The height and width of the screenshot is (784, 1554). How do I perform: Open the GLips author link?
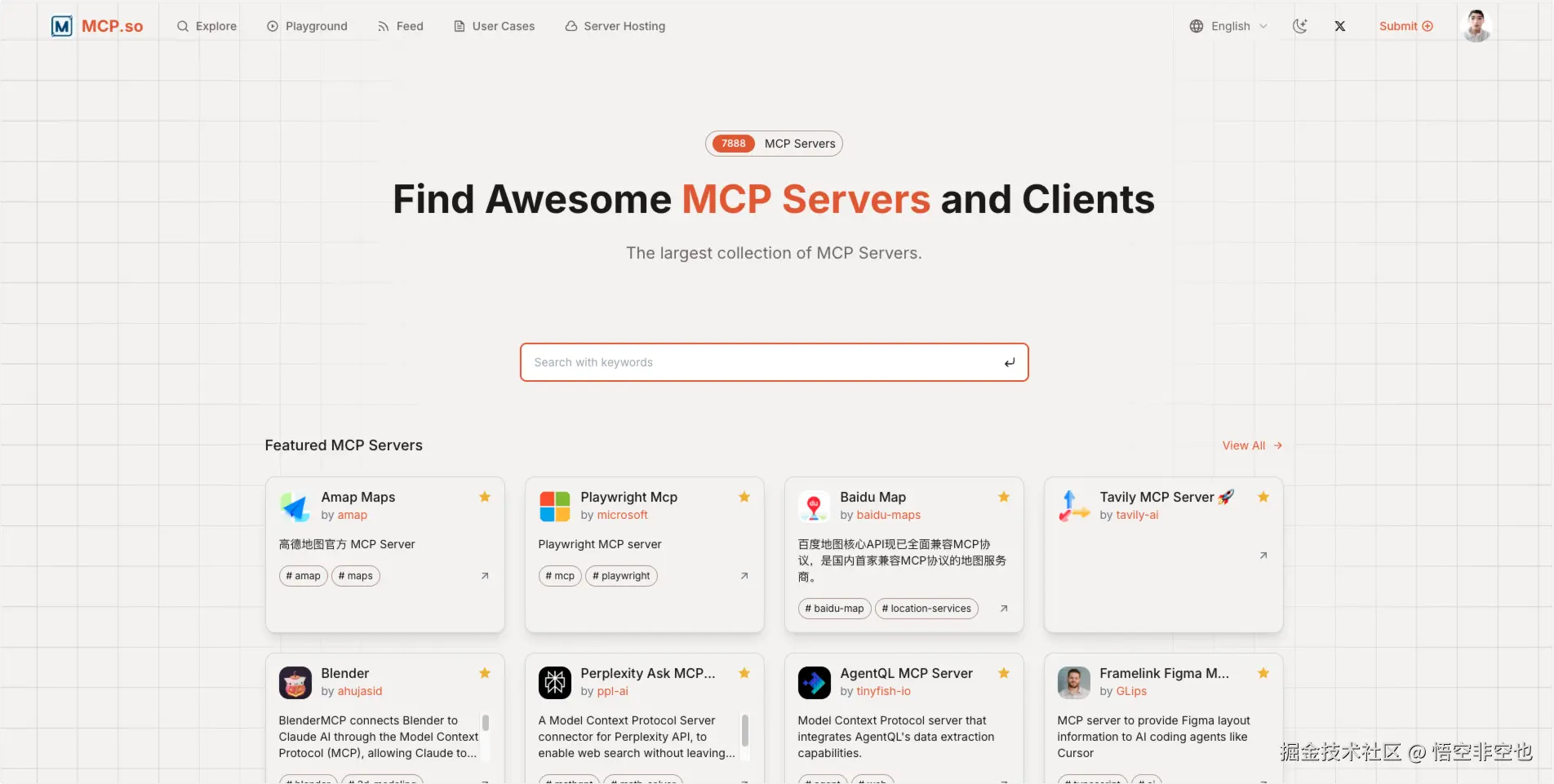1131,691
